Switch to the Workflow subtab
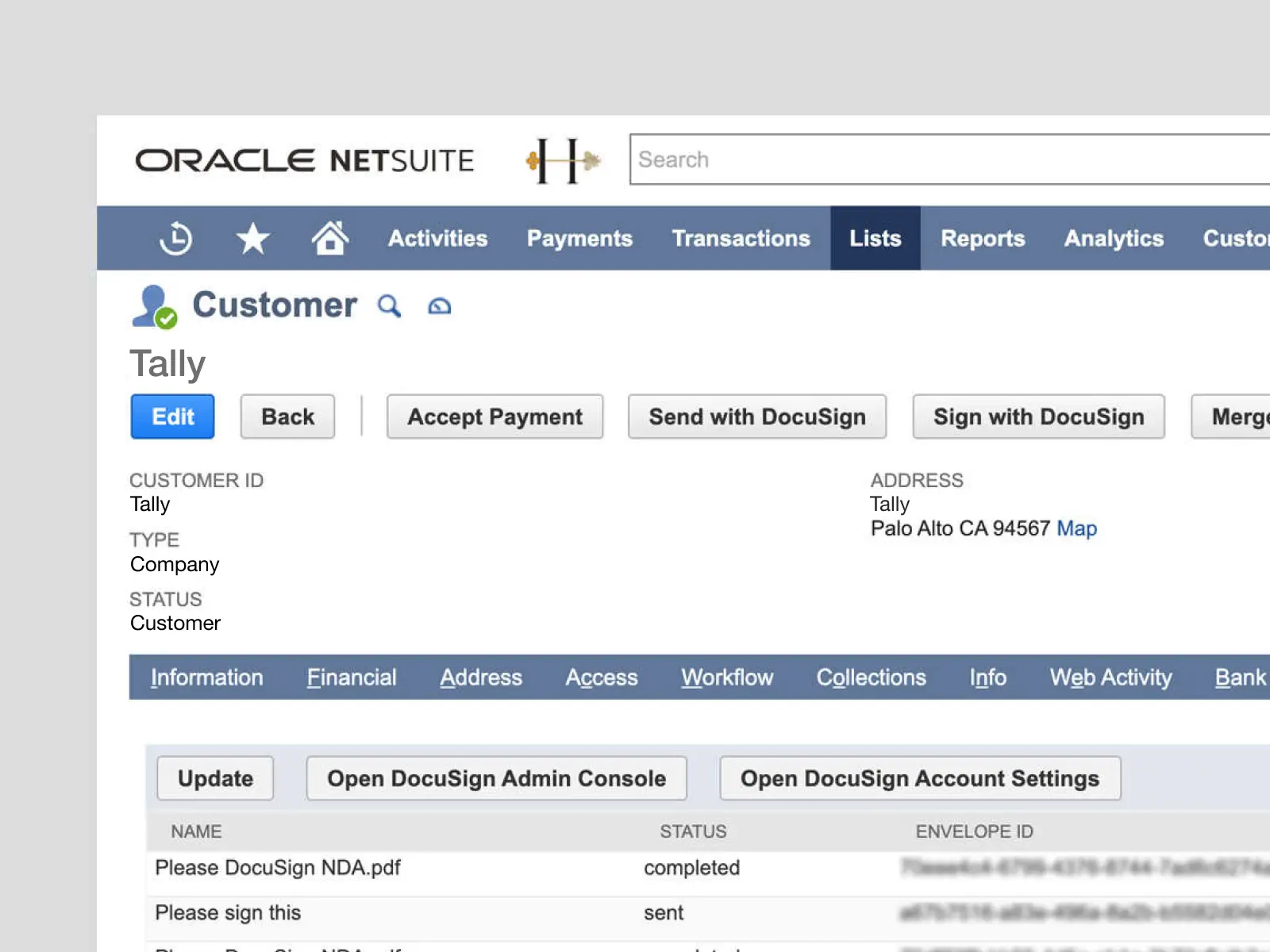 (727, 677)
